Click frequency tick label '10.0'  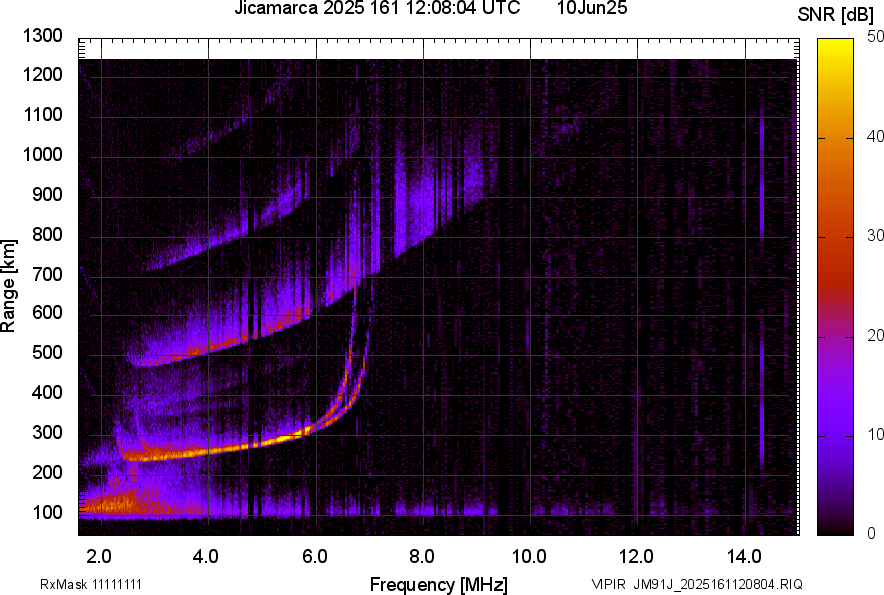click(529, 557)
